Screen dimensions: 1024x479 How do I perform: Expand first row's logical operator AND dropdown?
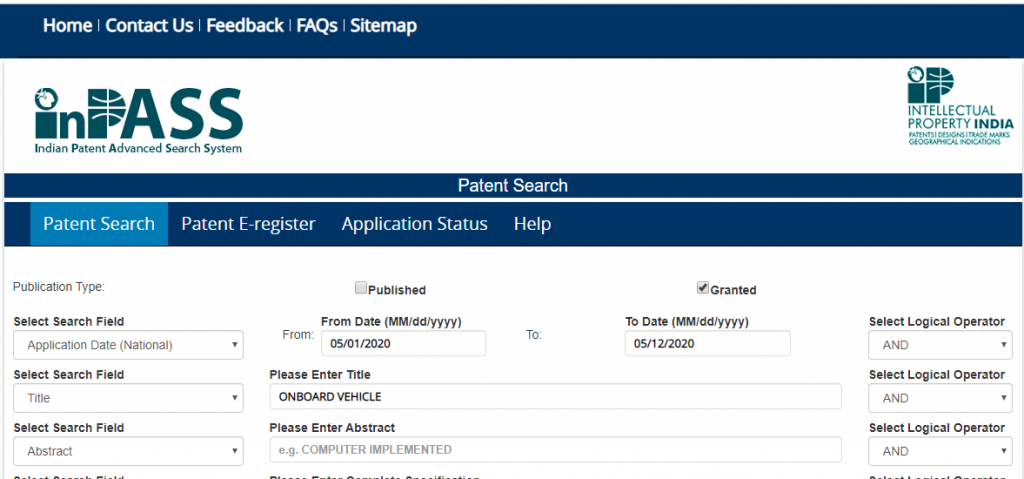click(940, 345)
